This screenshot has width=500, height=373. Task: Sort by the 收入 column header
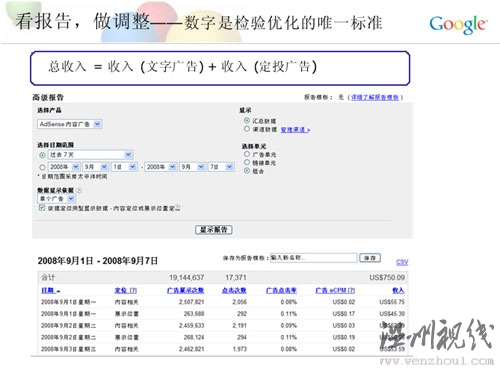click(398, 291)
